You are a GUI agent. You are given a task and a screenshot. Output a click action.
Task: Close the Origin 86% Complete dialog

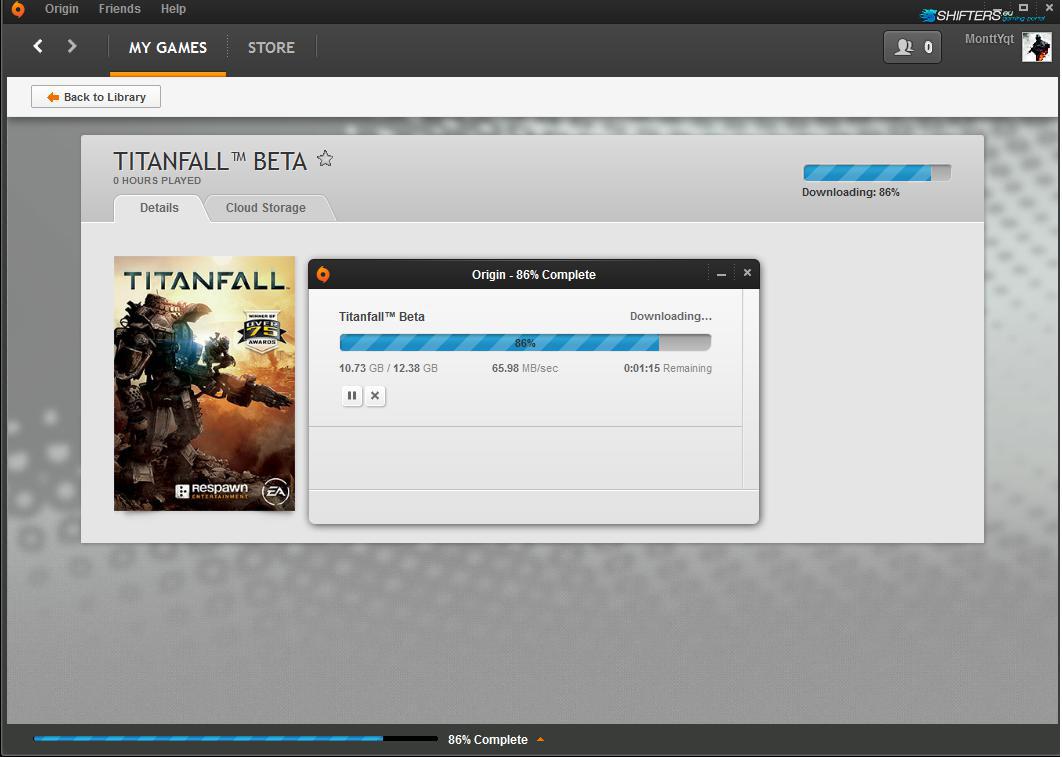pyautogui.click(x=747, y=273)
